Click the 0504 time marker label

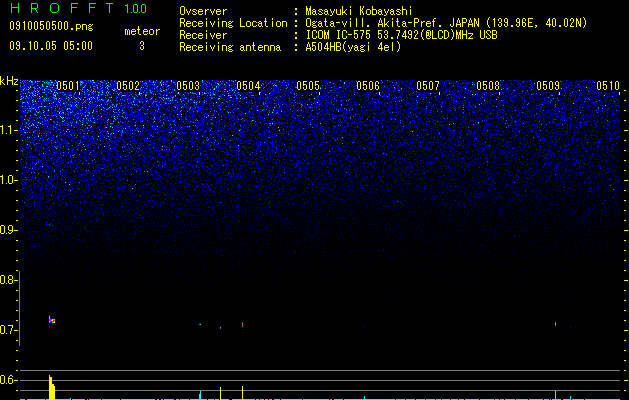[248, 86]
